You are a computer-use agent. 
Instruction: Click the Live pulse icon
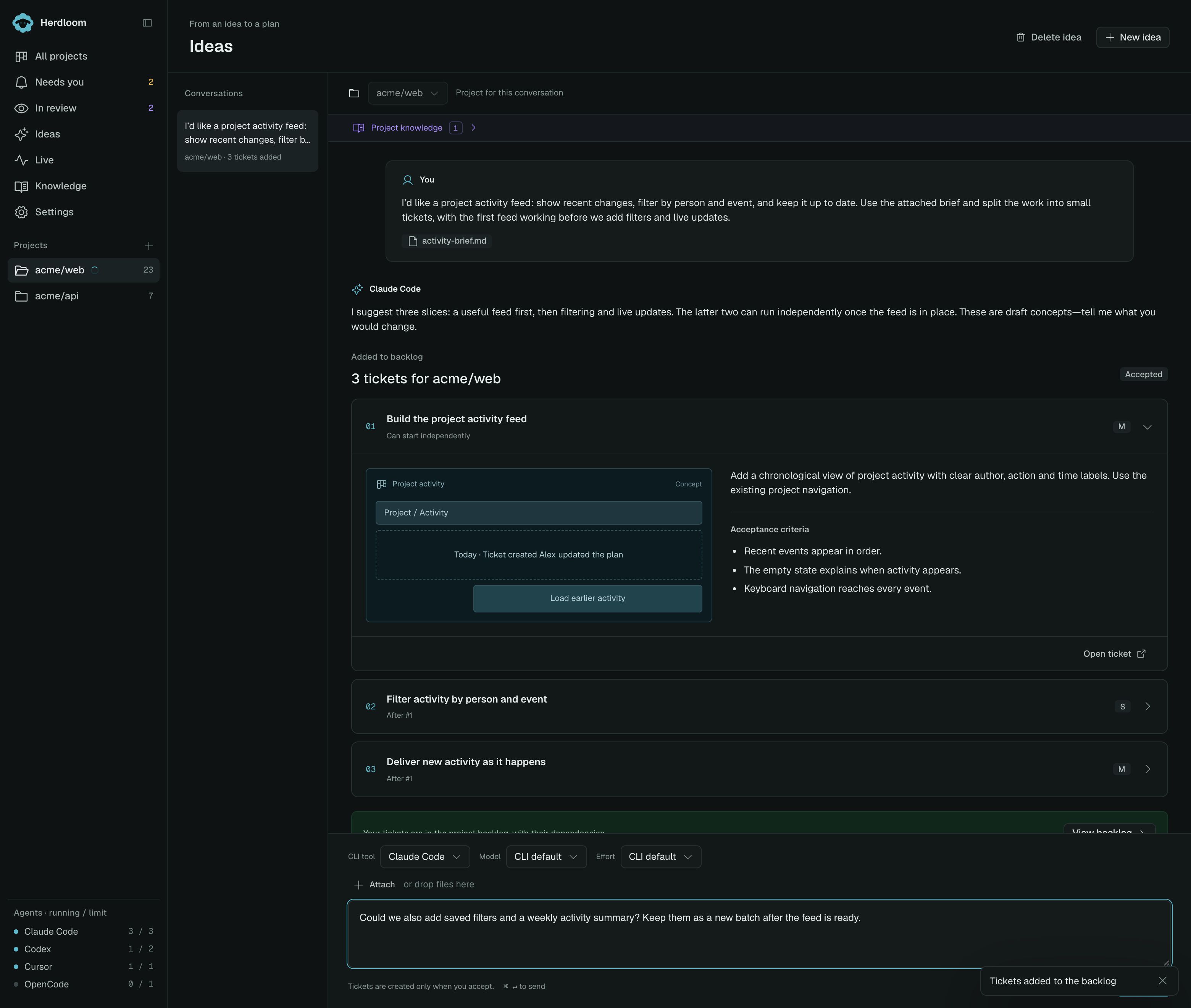[21, 160]
